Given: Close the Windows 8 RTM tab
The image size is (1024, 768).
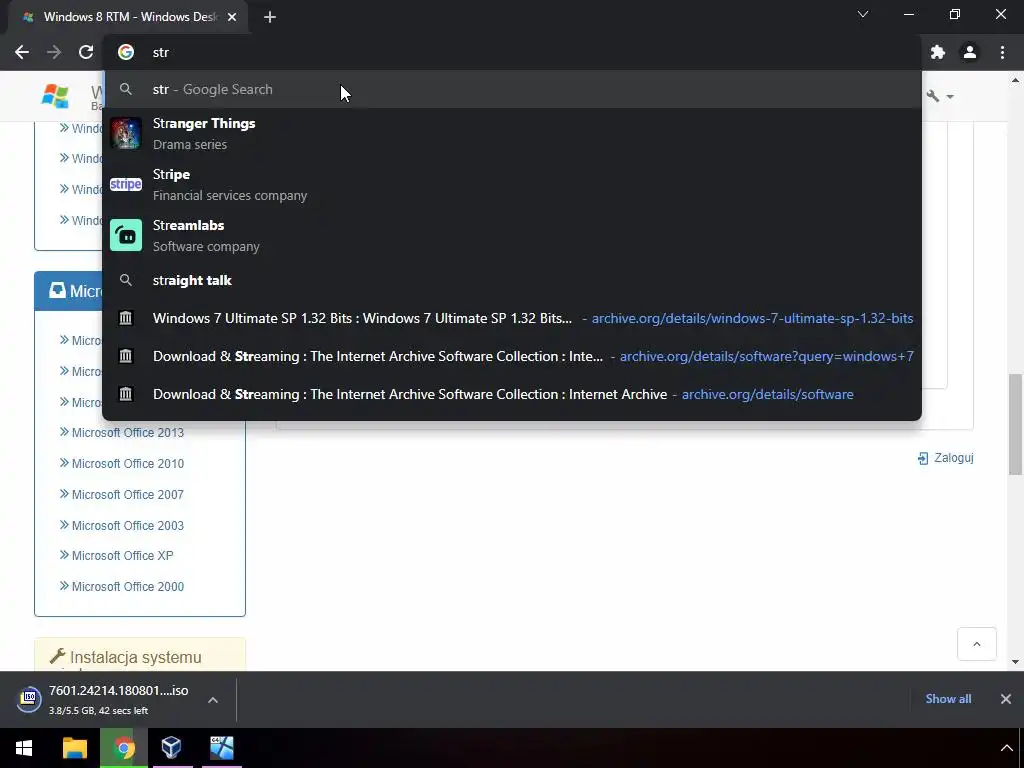Looking at the screenshot, I should tap(232, 17).
